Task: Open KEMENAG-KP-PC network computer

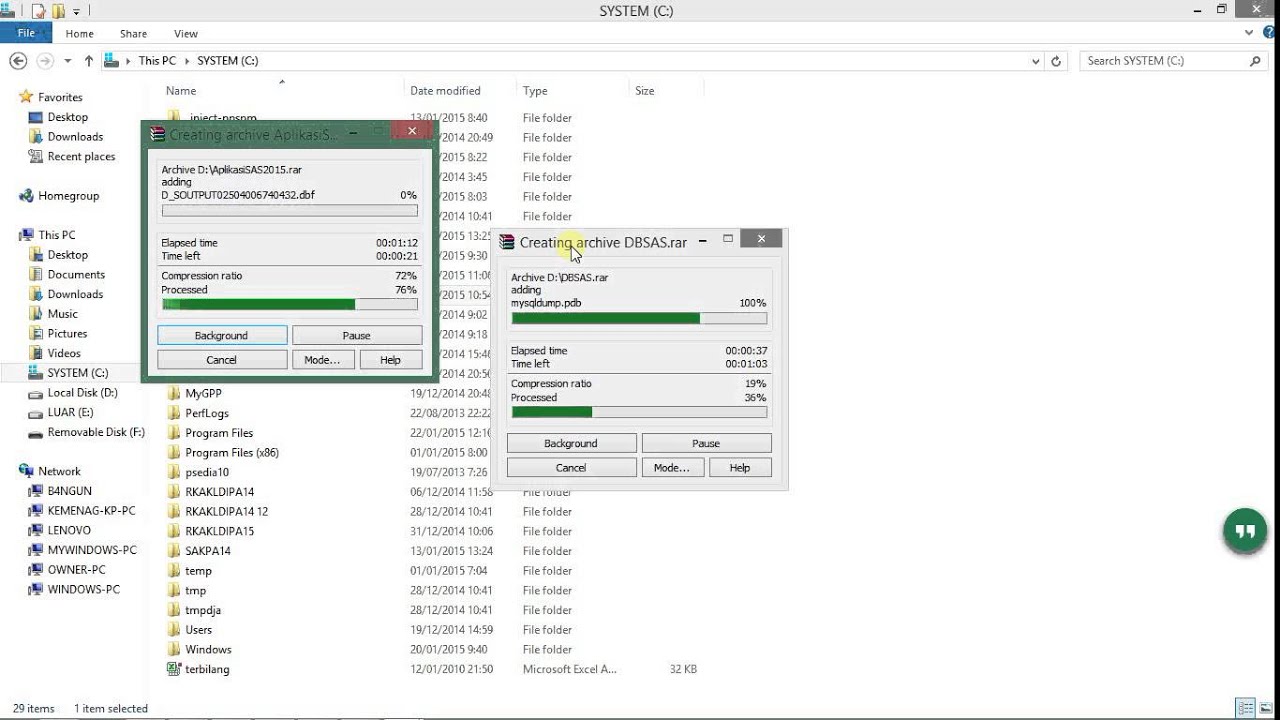Action: click(91, 510)
